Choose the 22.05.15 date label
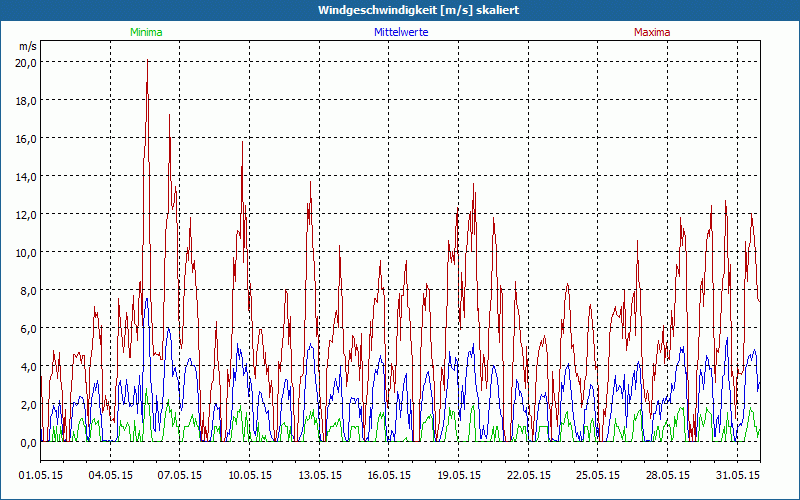 click(x=529, y=475)
